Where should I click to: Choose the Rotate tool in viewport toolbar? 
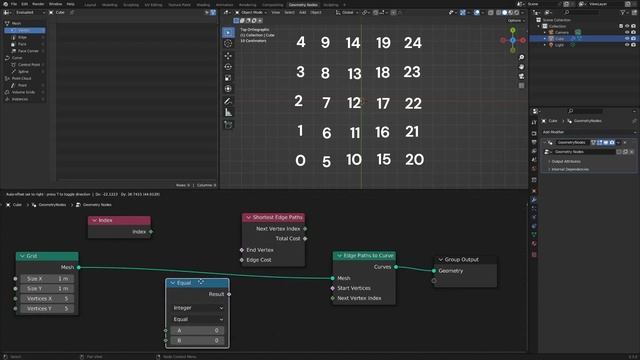pos(228,67)
